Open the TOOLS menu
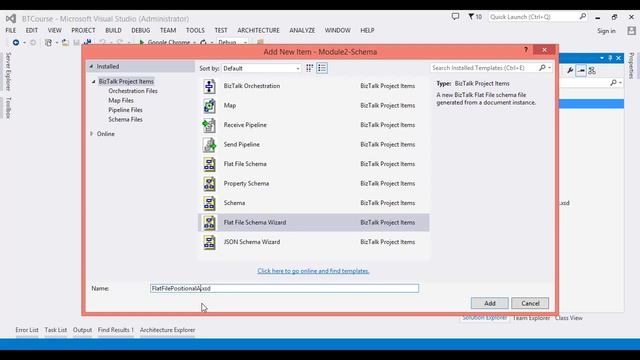Viewport: 640px width, 360px height. pos(195,30)
